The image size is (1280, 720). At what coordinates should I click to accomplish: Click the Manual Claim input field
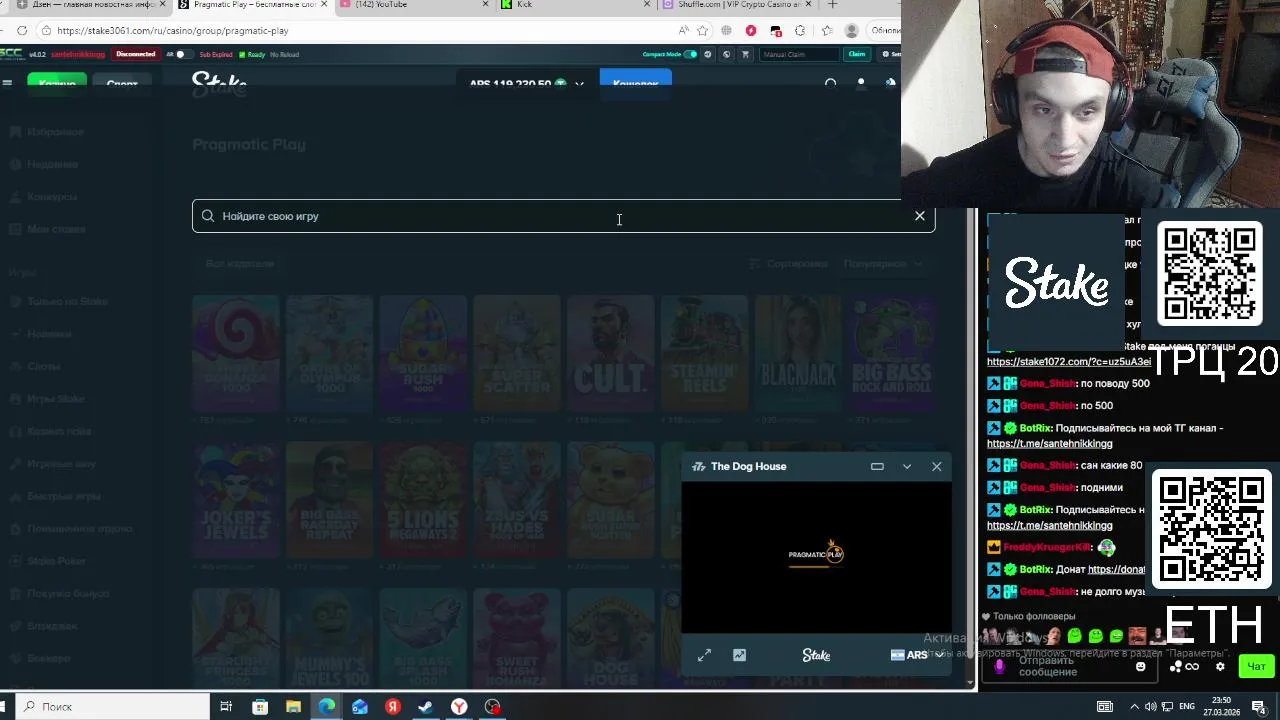coord(799,54)
